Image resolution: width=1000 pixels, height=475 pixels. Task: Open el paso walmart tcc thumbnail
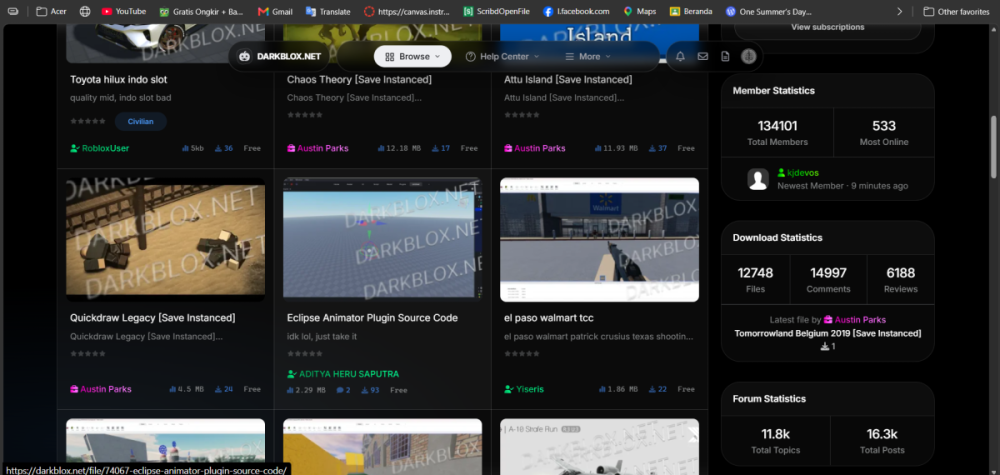pyautogui.click(x=599, y=239)
